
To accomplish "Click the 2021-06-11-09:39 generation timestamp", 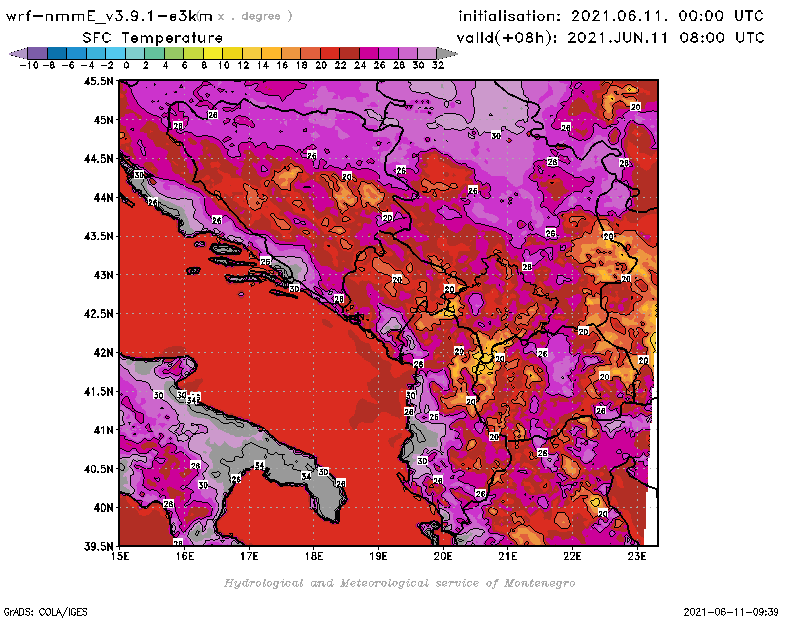I will pyautogui.click(x=731, y=612).
